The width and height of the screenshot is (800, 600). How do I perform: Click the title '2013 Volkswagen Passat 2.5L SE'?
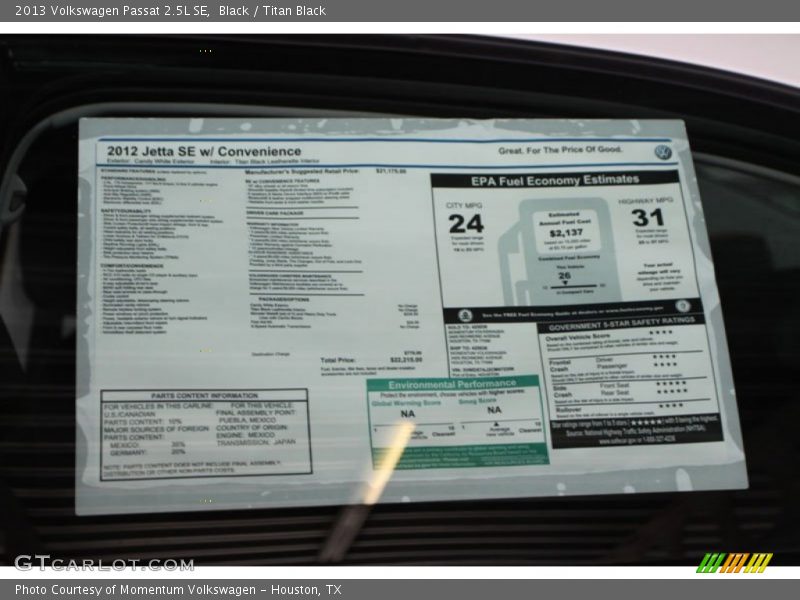point(112,11)
